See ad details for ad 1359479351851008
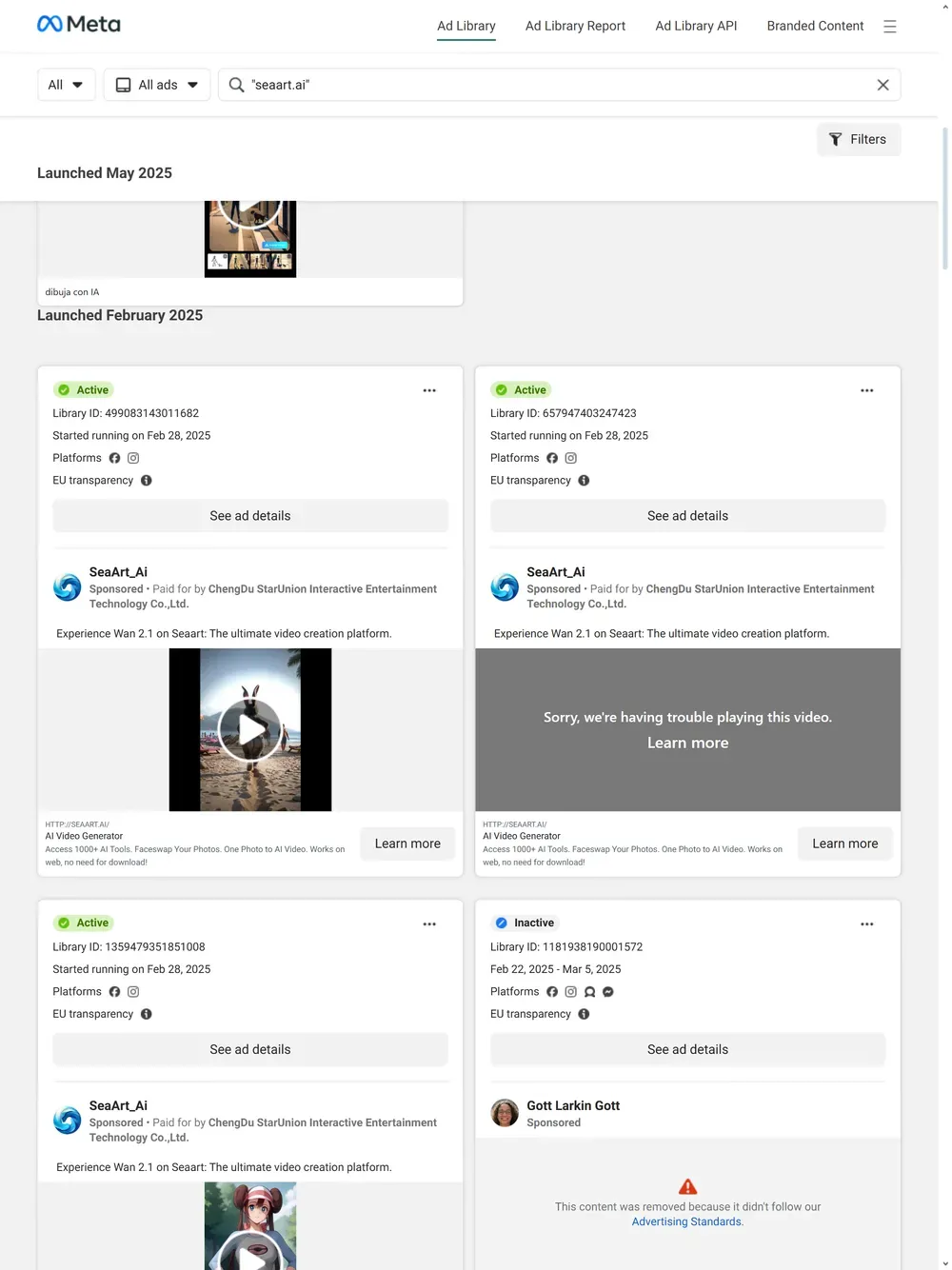The image size is (952, 1270). coord(250,1049)
